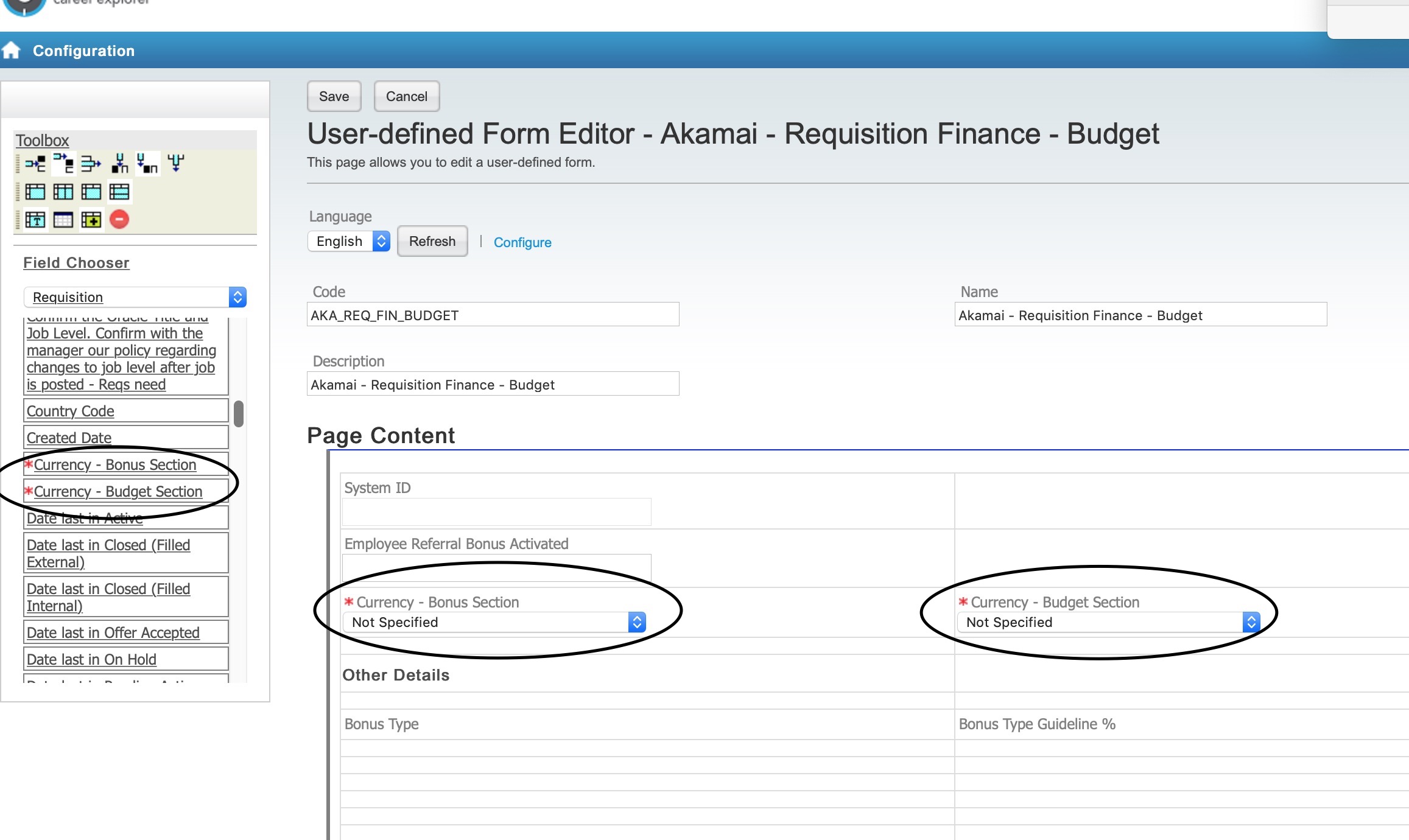Select Currency - Bonus Section in field list
This screenshot has height=840, width=1409.
[x=126, y=464]
